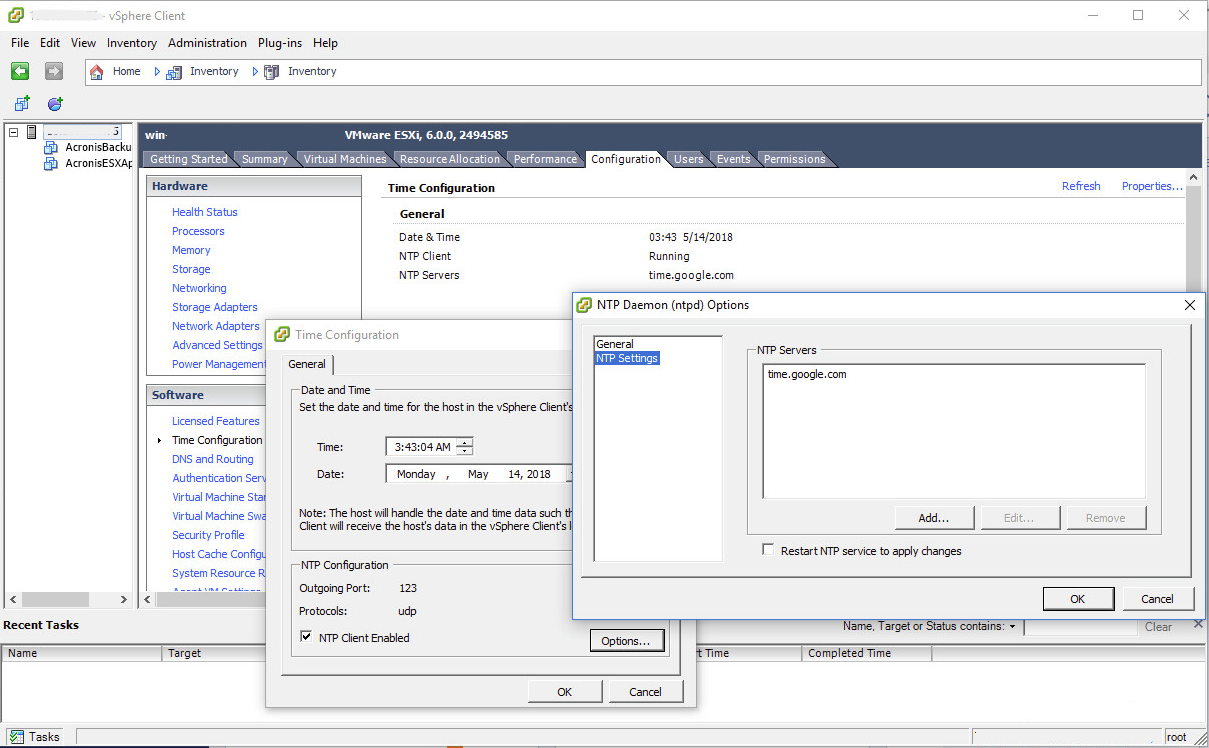Click the Properties... link
Viewport: 1209px width, 748px height.
(1152, 186)
